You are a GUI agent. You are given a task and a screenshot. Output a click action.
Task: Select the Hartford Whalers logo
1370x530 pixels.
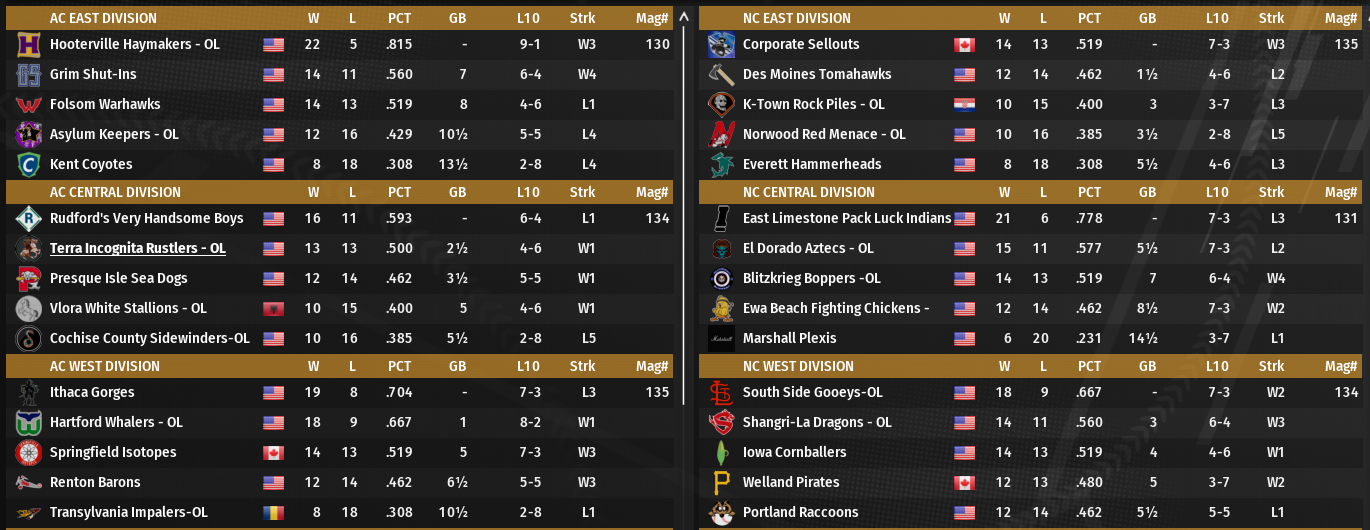(x=29, y=423)
